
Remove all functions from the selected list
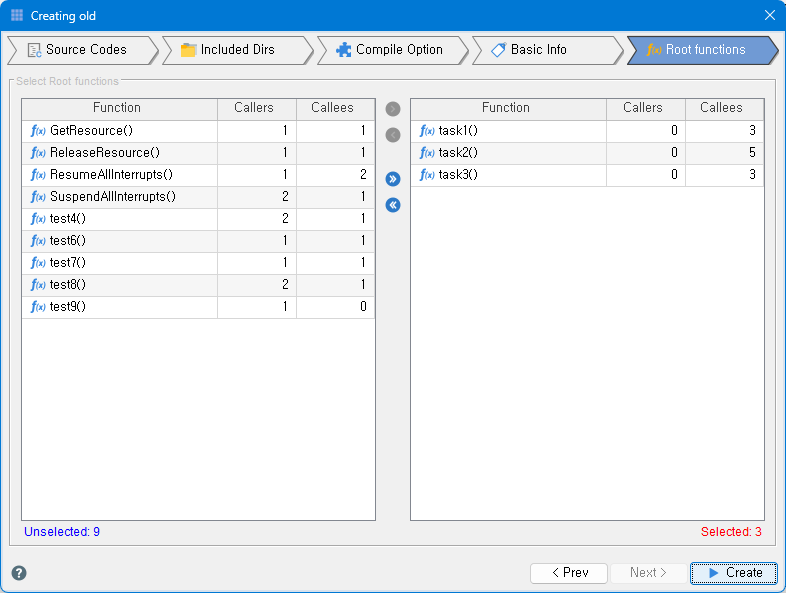pyautogui.click(x=393, y=205)
